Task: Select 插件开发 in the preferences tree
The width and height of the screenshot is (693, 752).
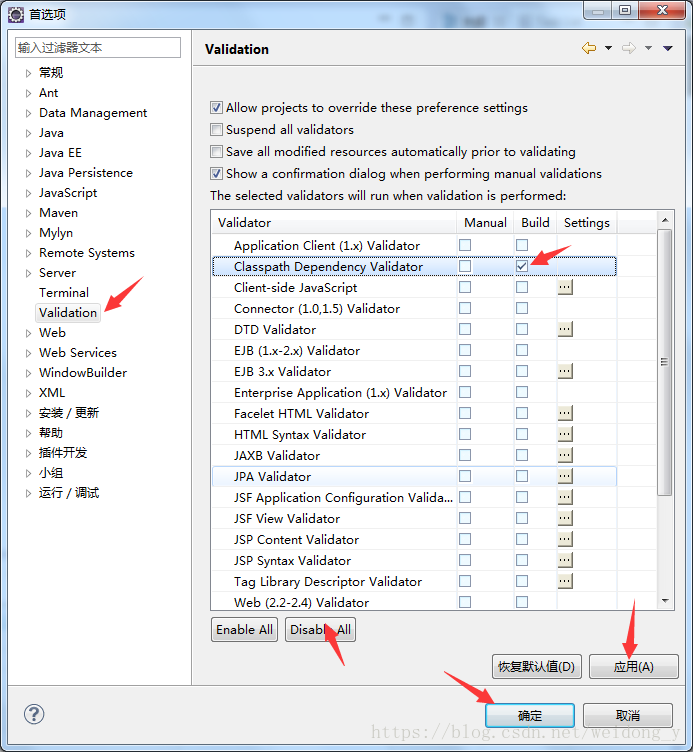Action: pyautogui.click(x=63, y=453)
